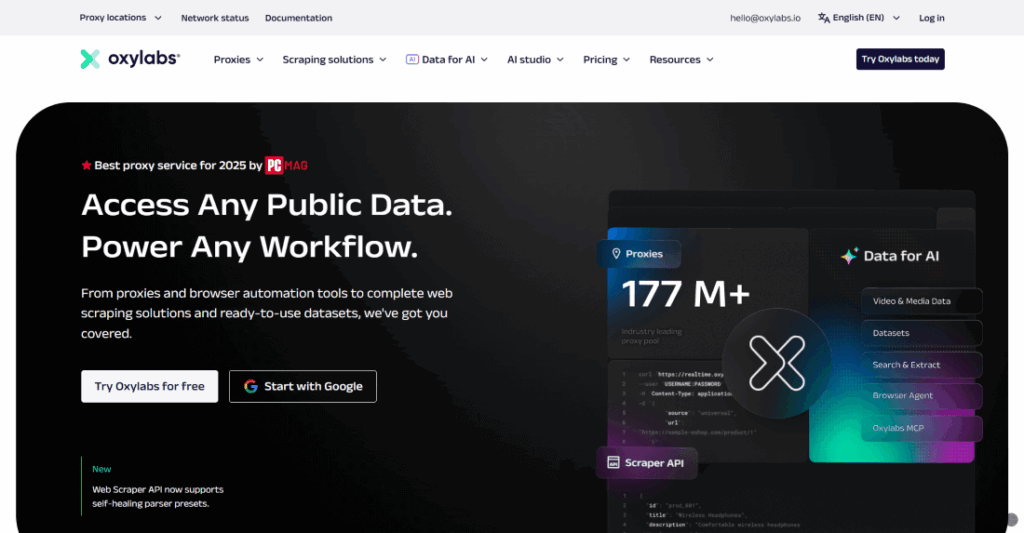Click the Oxylabs X logo icon
This screenshot has height=533, width=1024.
90,59
